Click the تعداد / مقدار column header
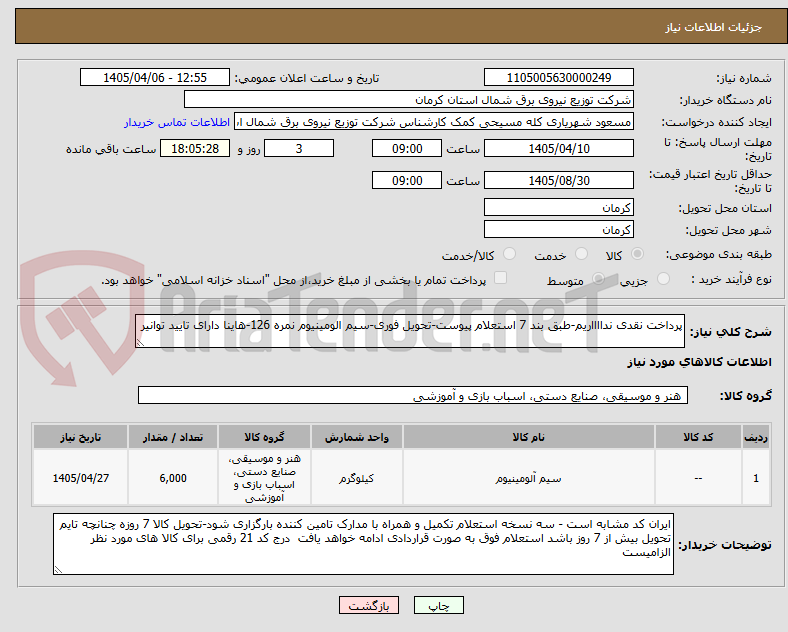Viewport: 788px width, 632px height. pyautogui.click(x=173, y=437)
